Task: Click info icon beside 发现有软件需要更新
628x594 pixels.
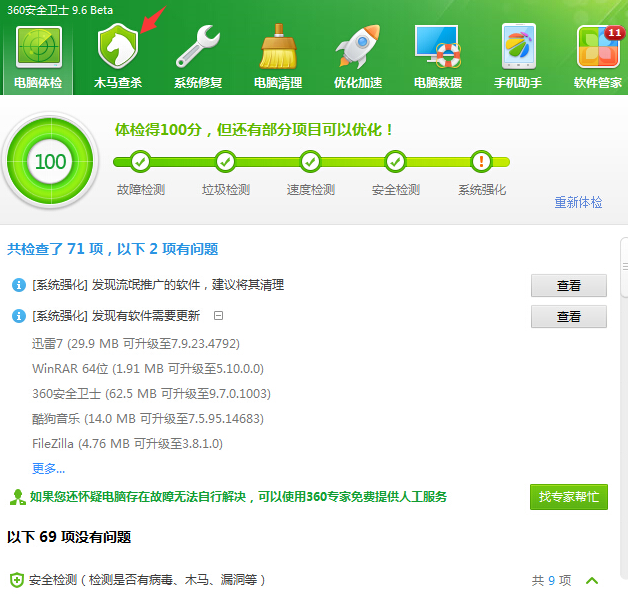Action: click(x=19, y=316)
